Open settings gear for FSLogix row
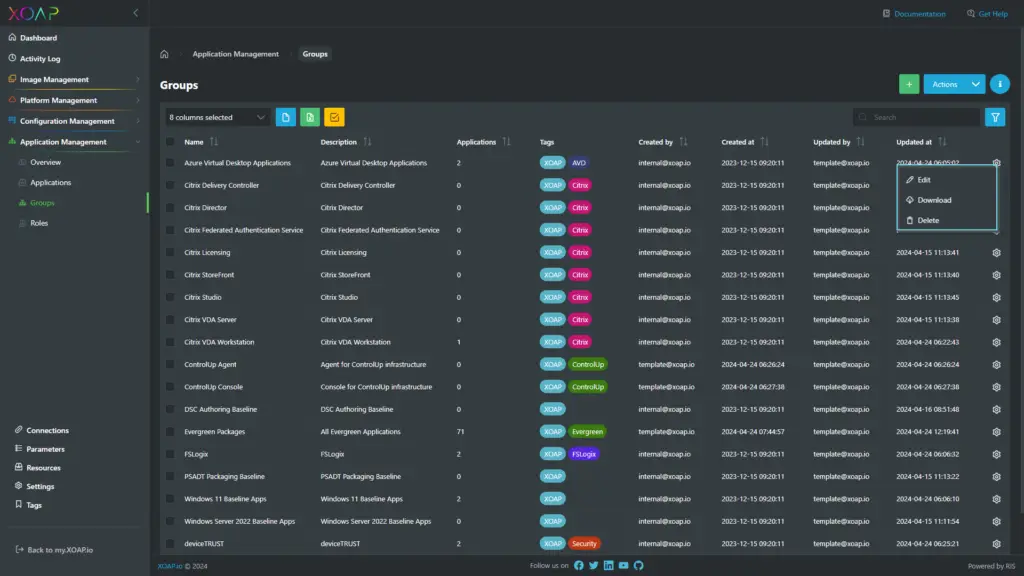The width and height of the screenshot is (1024, 576). (x=996, y=454)
